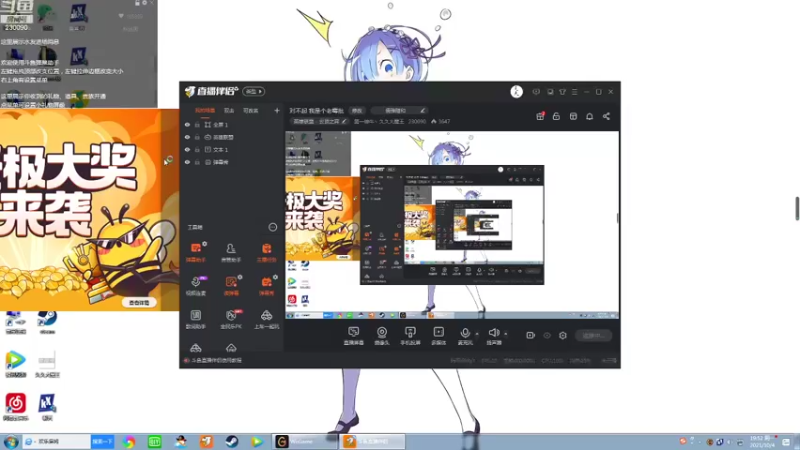This screenshot has height=450, width=800.
Task: Switch to the WeGame taskbar window
Action: click(305, 442)
